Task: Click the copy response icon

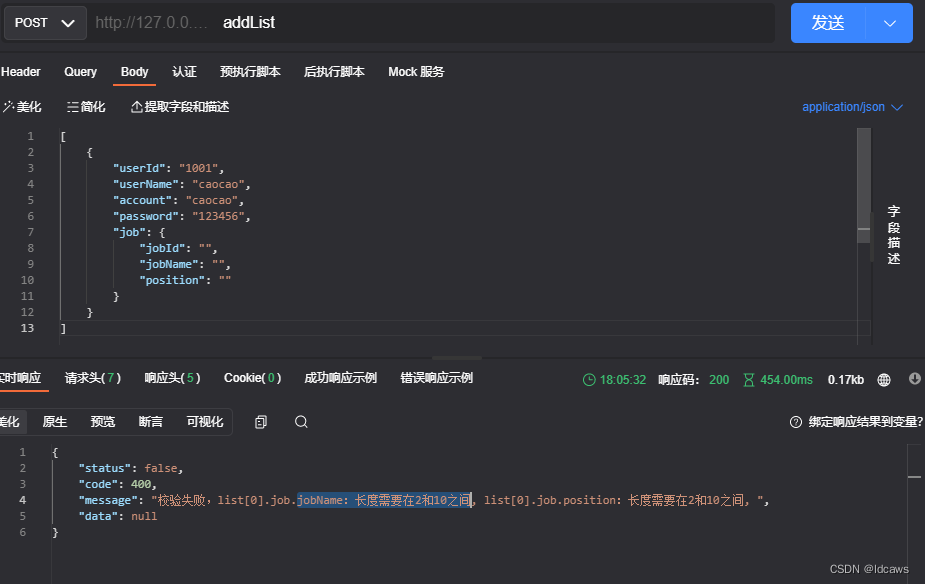Action: pos(261,422)
